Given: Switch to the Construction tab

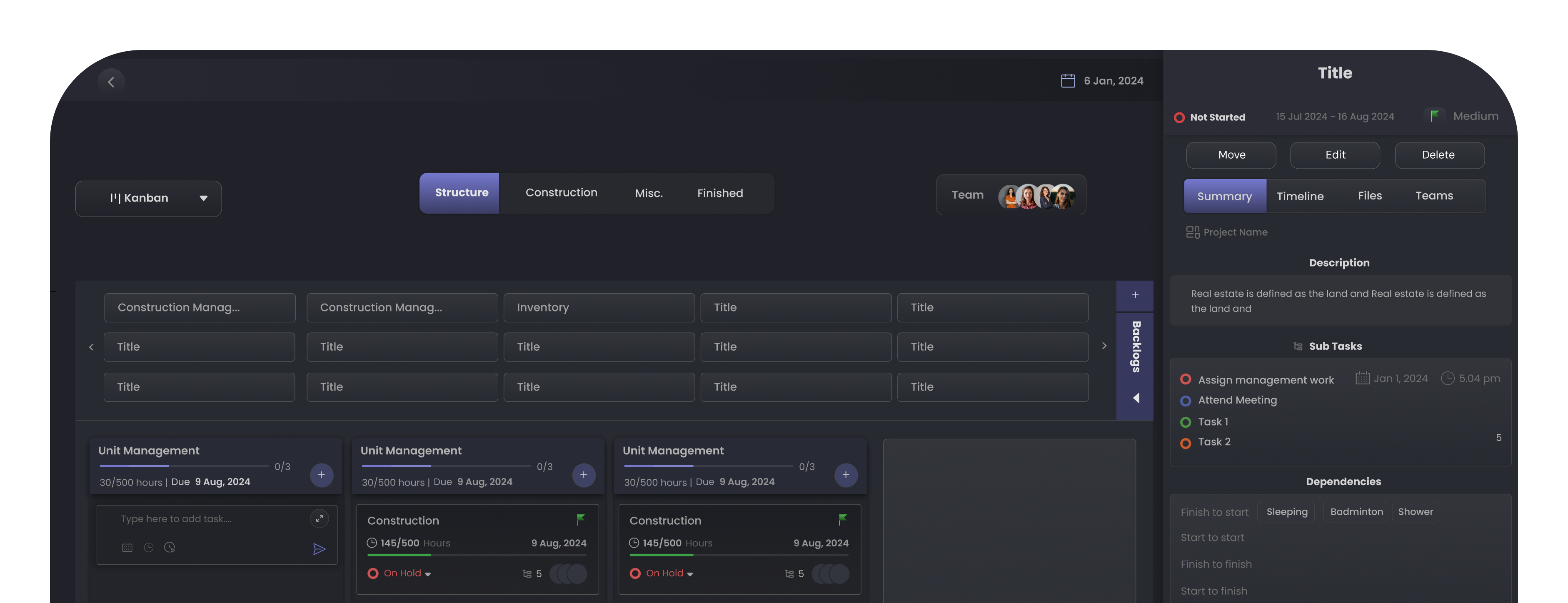Looking at the screenshot, I should click(x=561, y=193).
